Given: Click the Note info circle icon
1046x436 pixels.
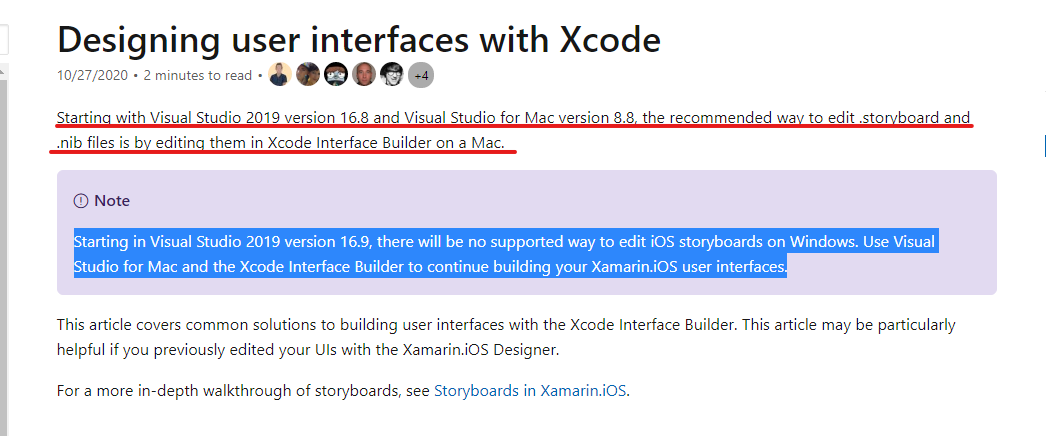Looking at the screenshot, I should (x=81, y=201).
